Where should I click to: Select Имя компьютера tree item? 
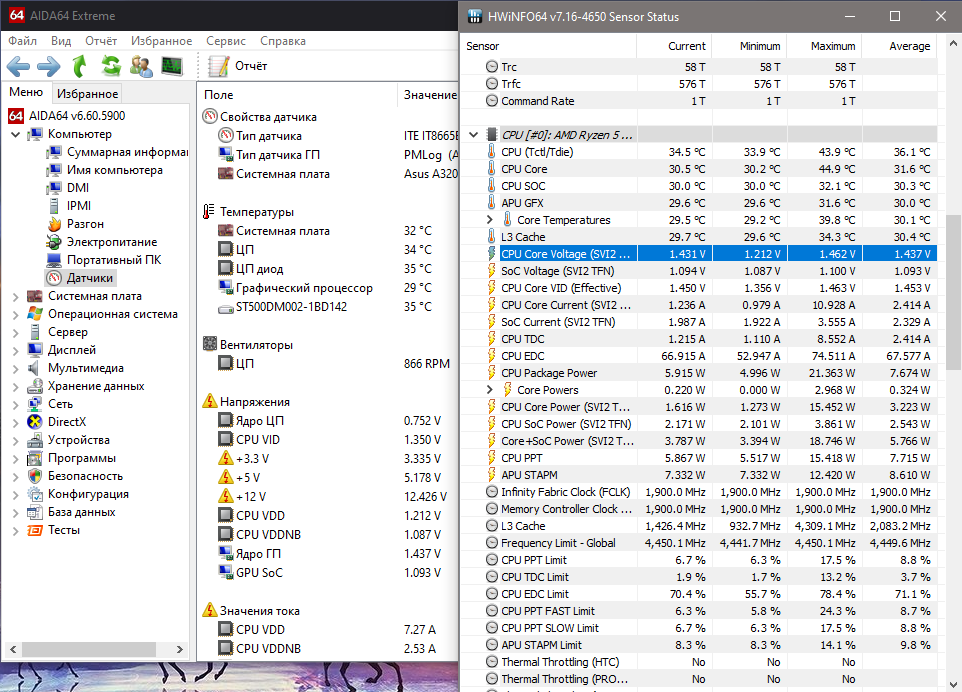105,170
